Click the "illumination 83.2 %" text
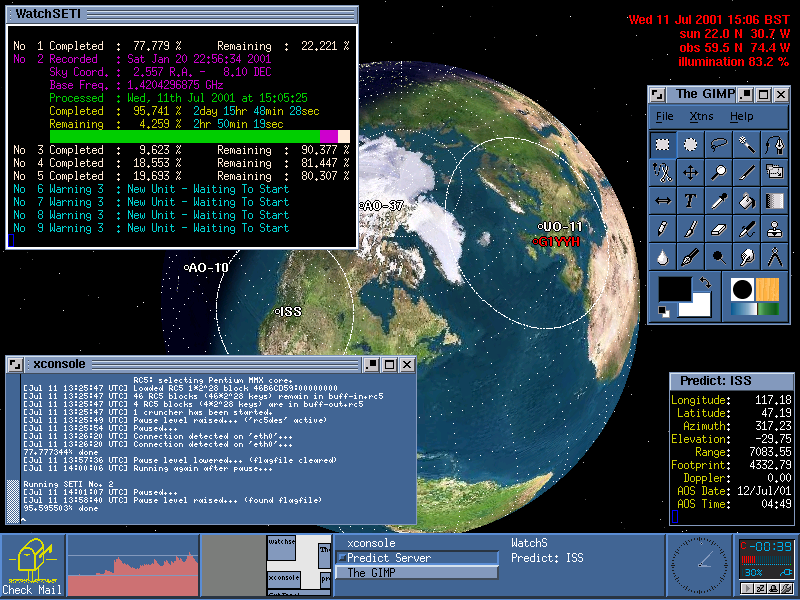The image size is (800, 600). [734, 62]
